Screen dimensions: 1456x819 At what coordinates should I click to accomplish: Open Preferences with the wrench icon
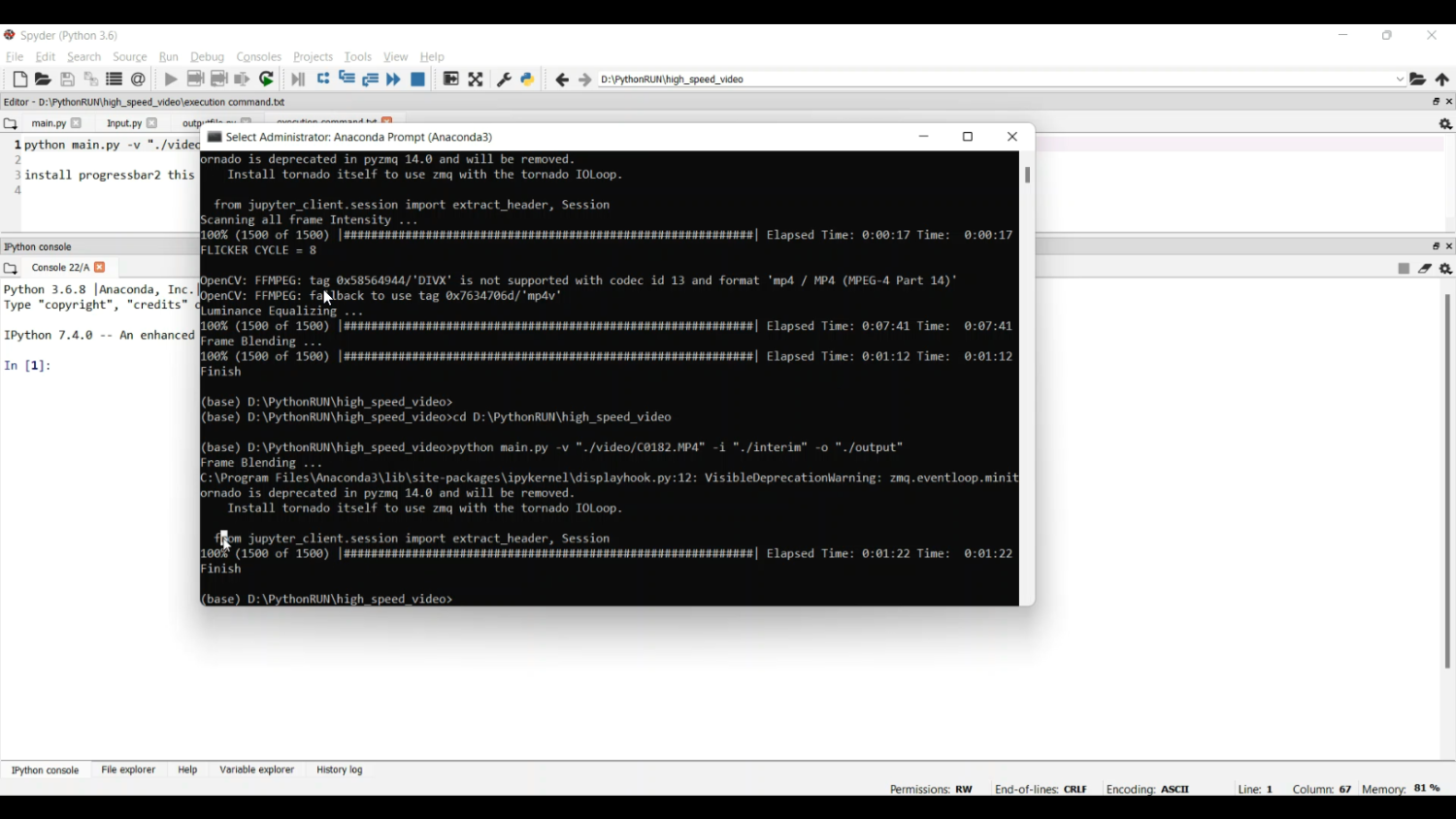[504, 80]
